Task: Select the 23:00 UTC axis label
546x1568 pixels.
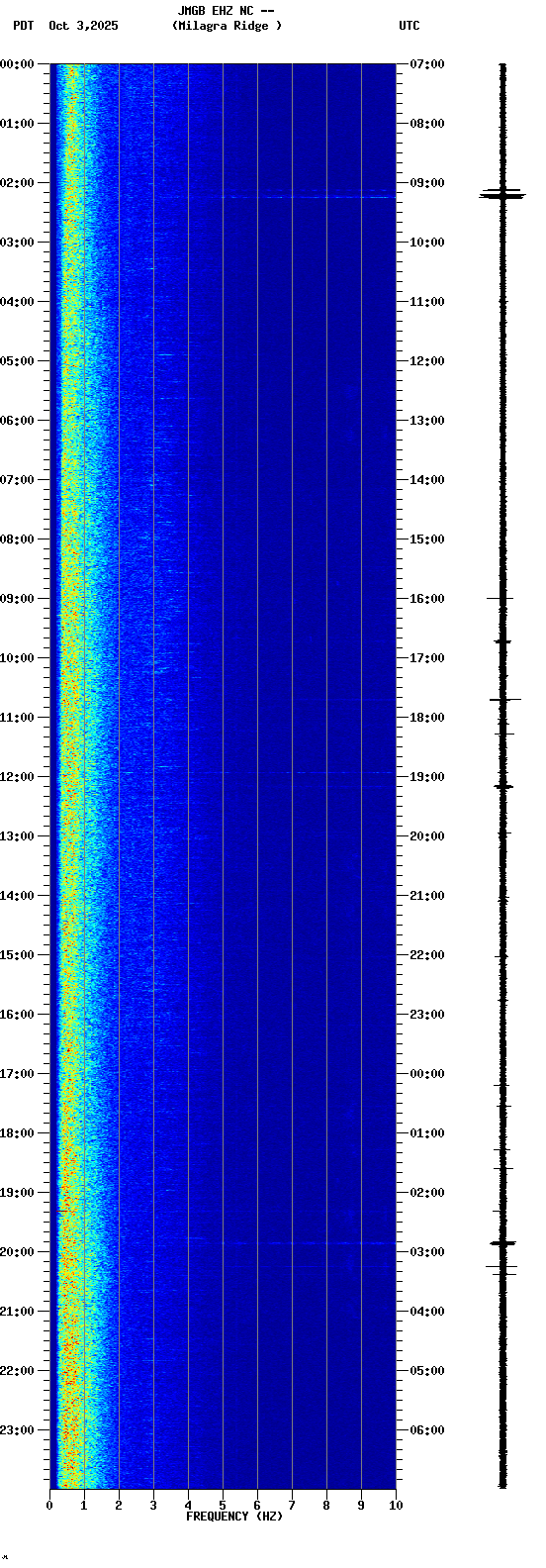Action: click(x=427, y=1015)
